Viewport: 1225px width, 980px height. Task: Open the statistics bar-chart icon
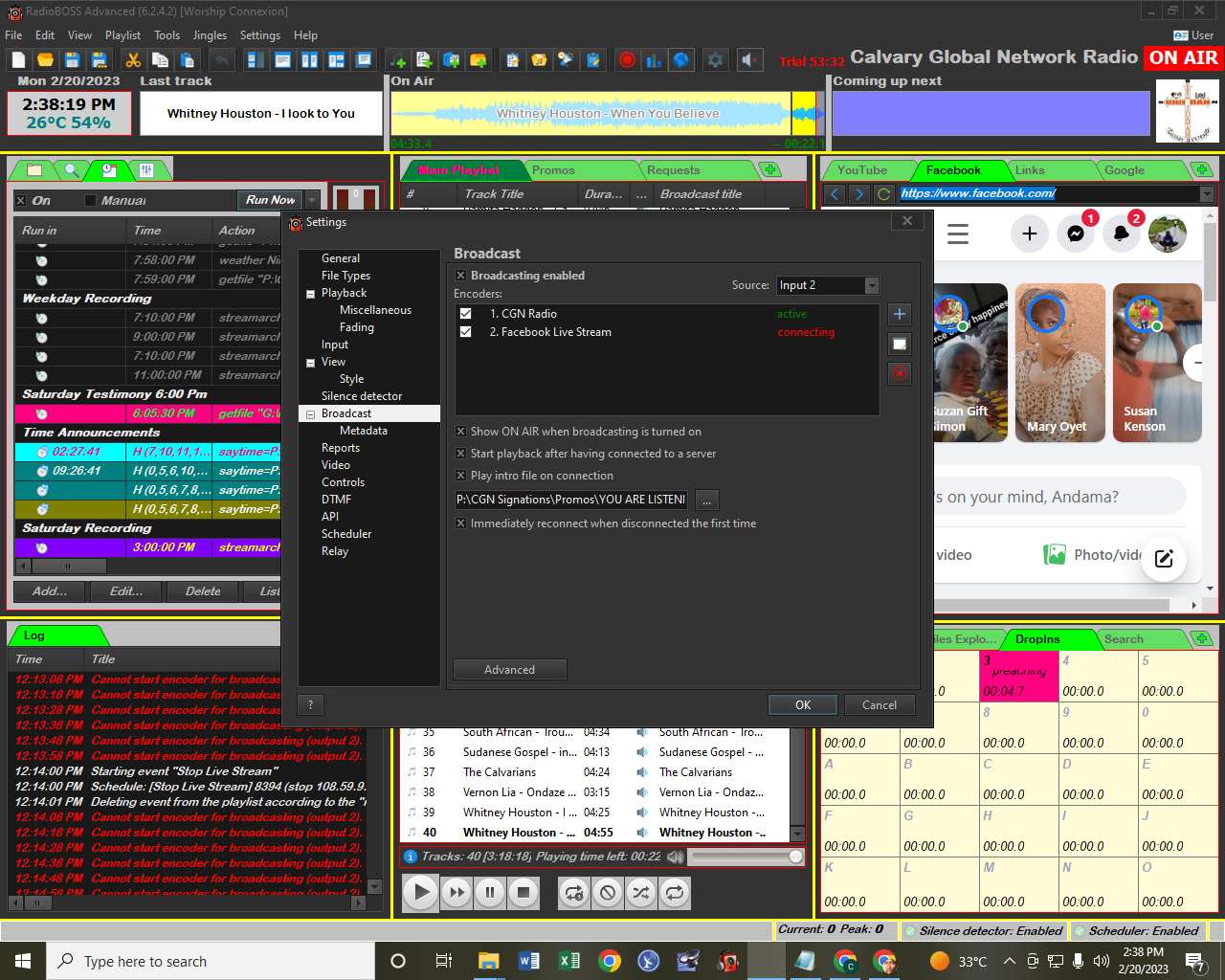(x=654, y=60)
